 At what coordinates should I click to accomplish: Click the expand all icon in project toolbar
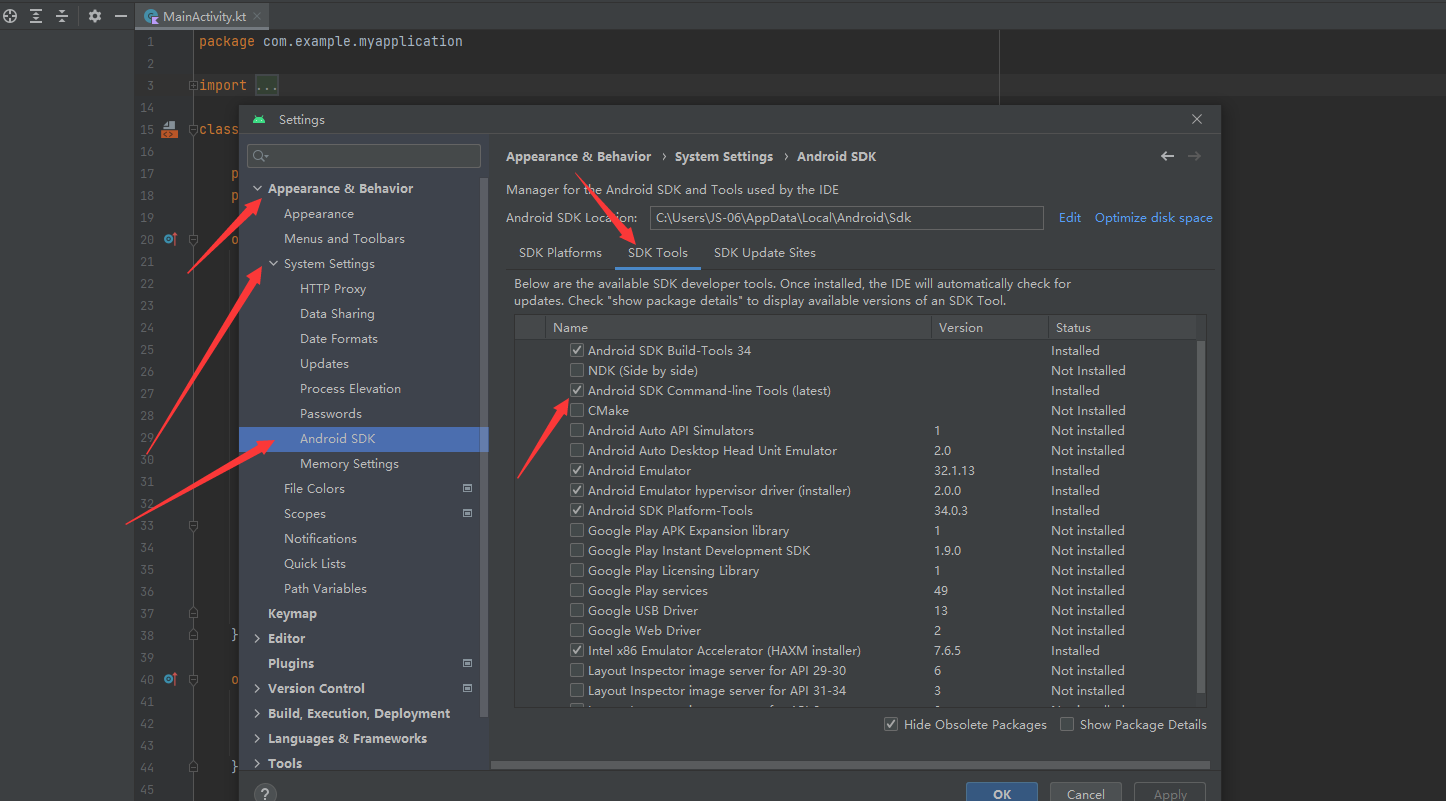point(36,16)
